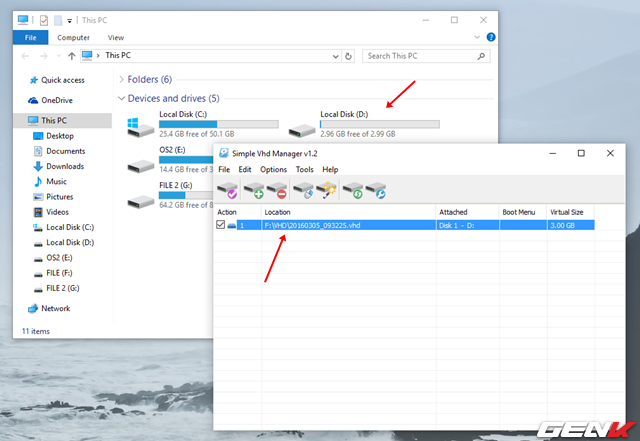The image size is (640, 441).
Task: Click the Back arrow in Explorer
Action: [x=25, y=56]
